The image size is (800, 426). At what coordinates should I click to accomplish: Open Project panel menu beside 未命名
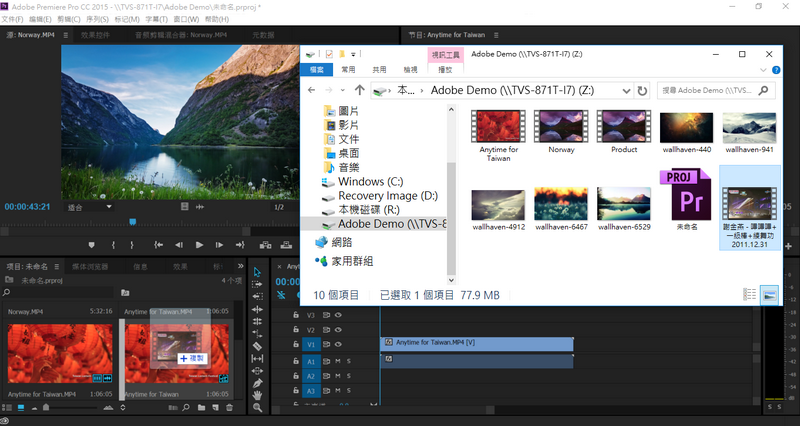pyautogui.click(x=57, y=266)
